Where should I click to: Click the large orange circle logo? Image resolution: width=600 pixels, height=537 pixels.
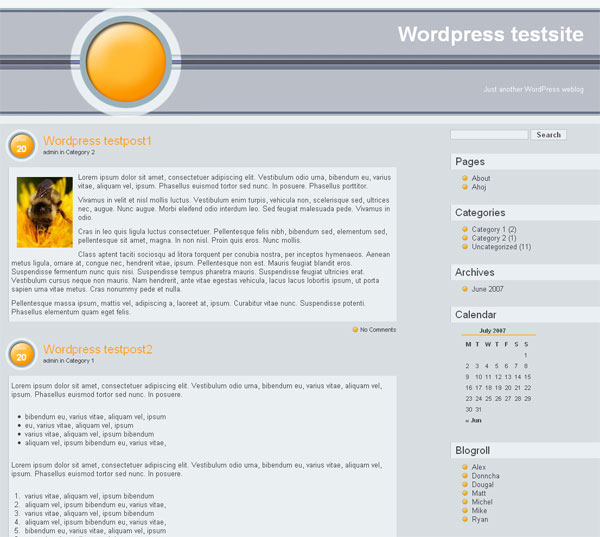tap(126, 62)
